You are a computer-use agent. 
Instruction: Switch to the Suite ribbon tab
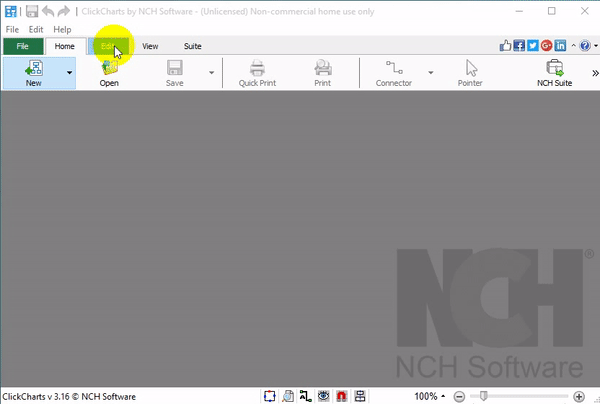(192, 46)
